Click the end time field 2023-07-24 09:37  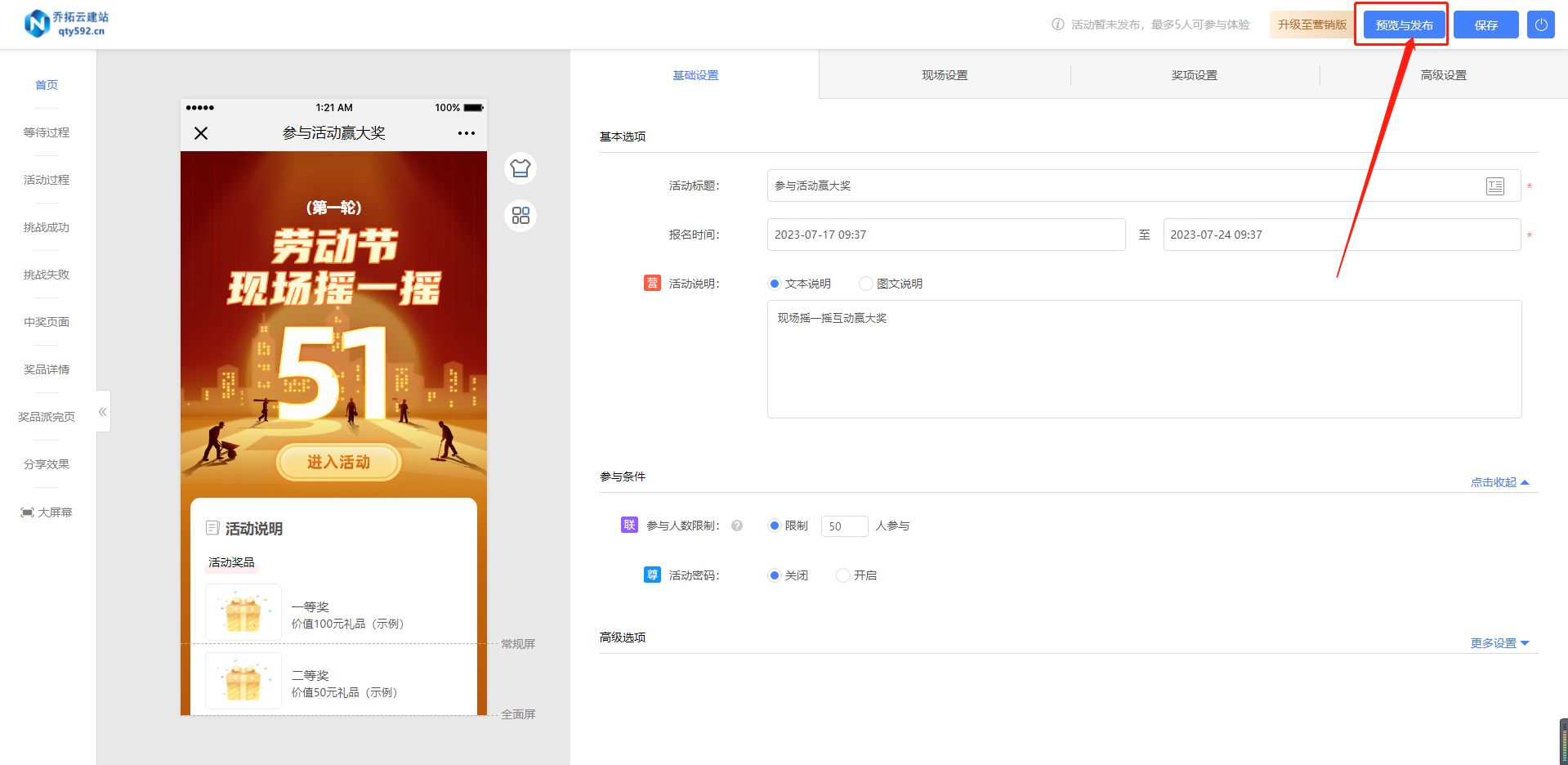click(1342, 235)
